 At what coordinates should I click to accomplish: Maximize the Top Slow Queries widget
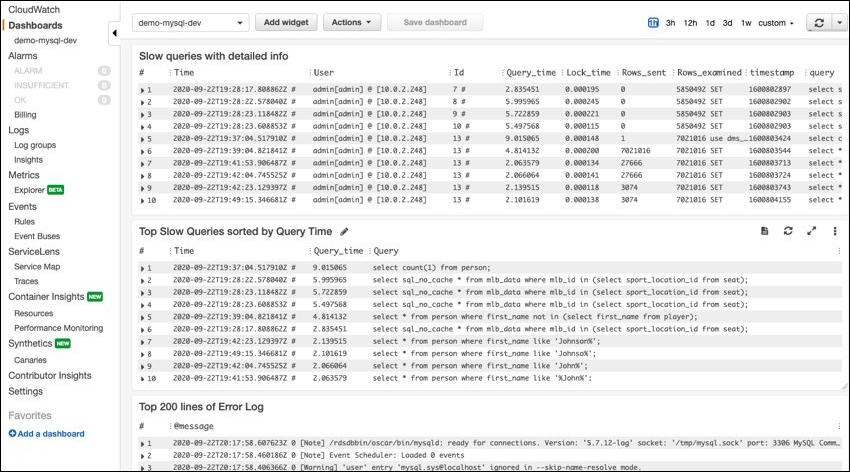(811, 231)
